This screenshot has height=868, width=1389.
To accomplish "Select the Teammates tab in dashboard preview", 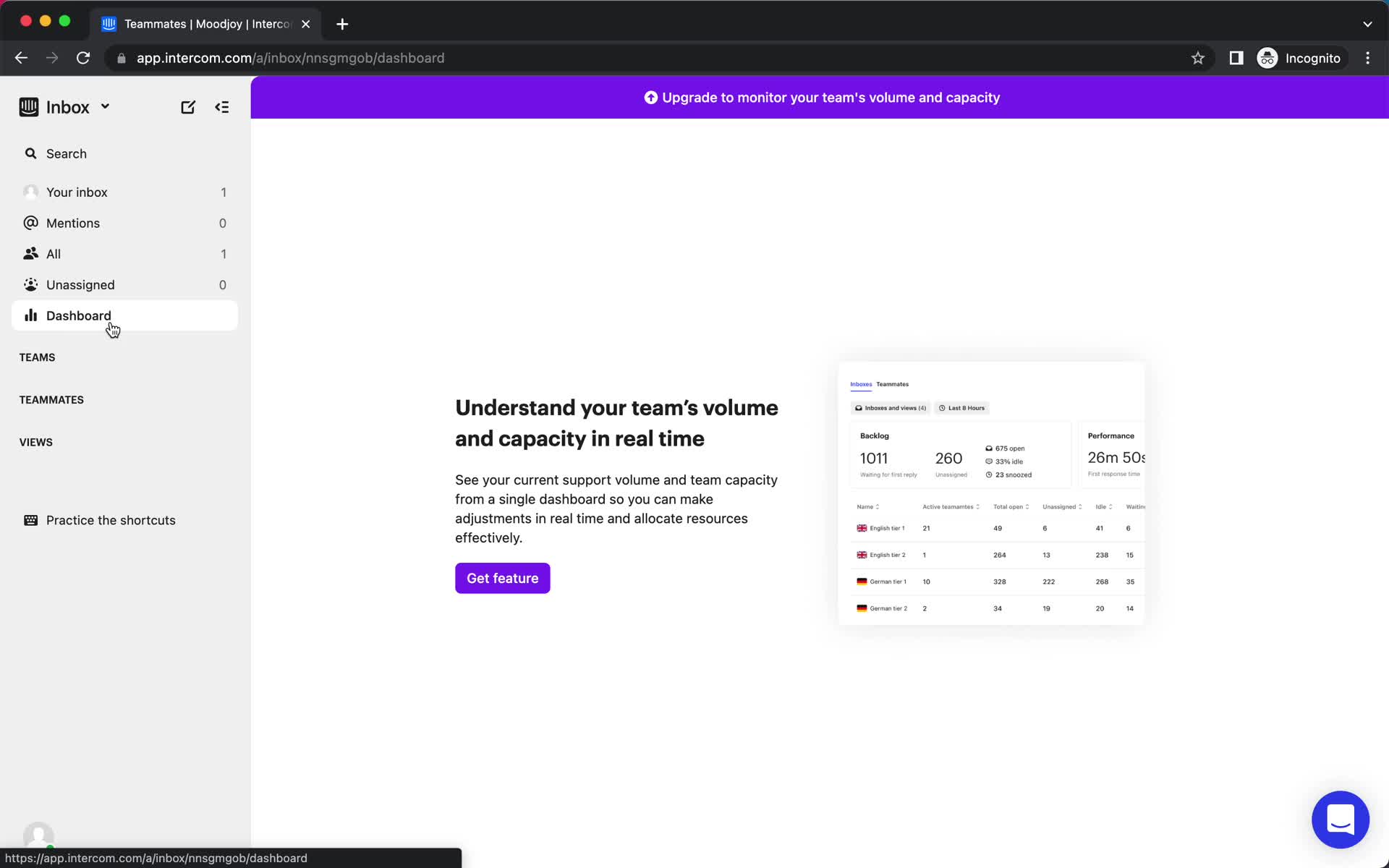I will [x=892, y=384].
